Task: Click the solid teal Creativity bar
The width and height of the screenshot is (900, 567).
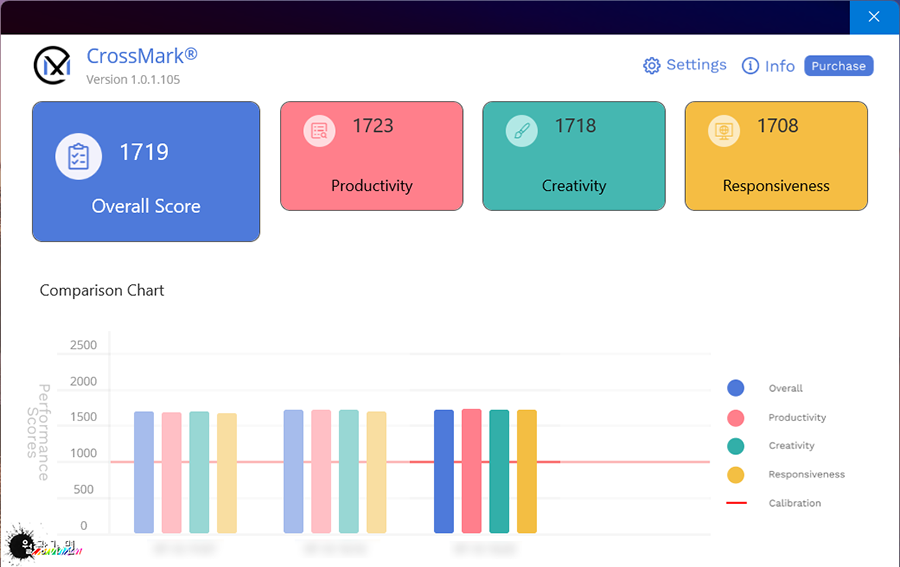Action: 499,471
